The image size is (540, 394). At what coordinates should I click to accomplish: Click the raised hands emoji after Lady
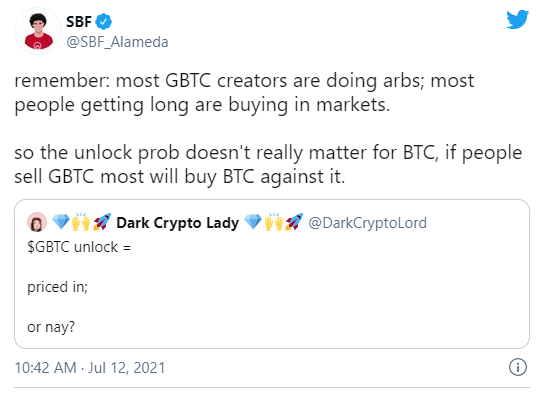point(273,222)
